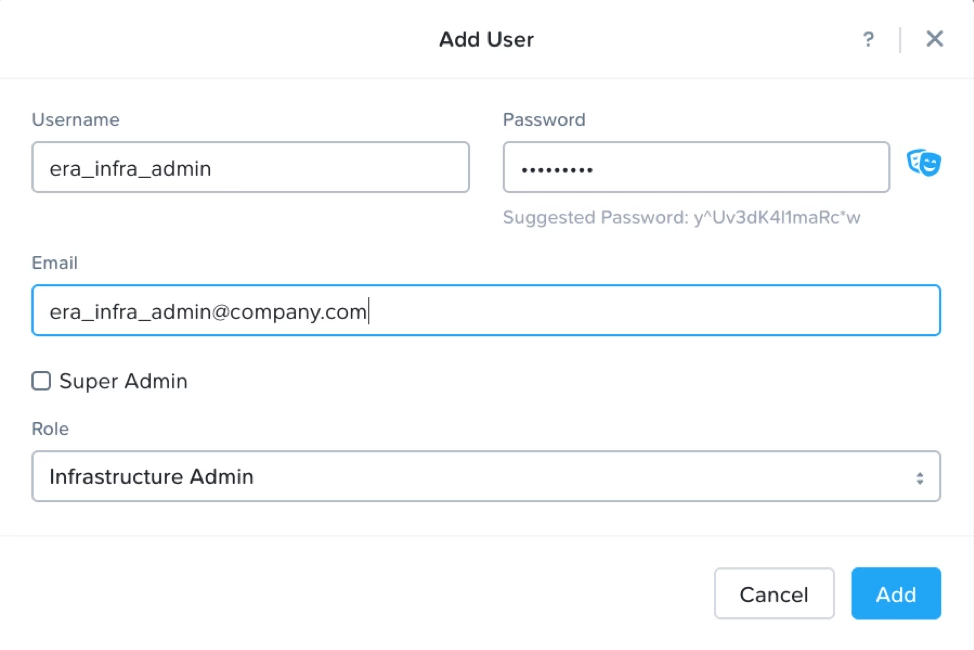Focus the era_infra_admin@company.com email field

[x=486, y=311]
